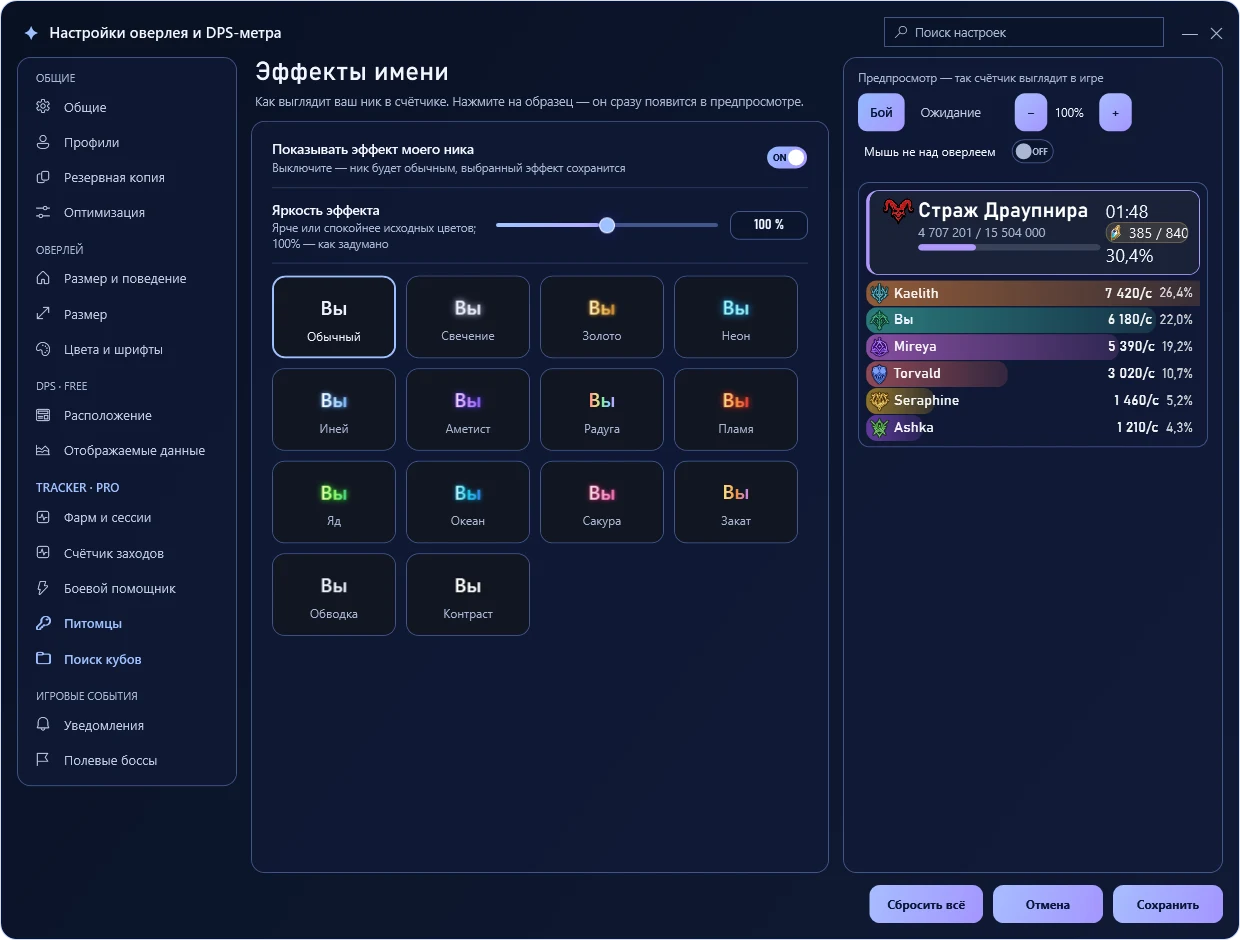Viewport: 1240px width, 940px height.
Task: Click the Сохранить button
Action: [x=1168, y=904]
